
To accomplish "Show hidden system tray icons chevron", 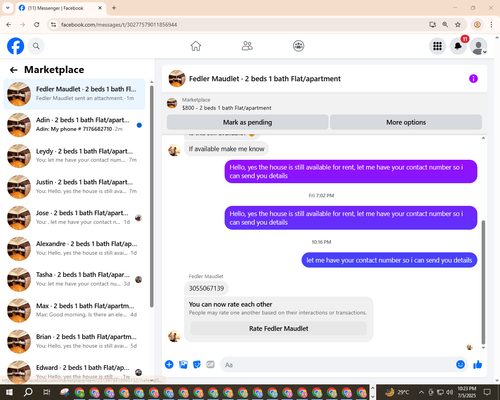I will [421, 392].
